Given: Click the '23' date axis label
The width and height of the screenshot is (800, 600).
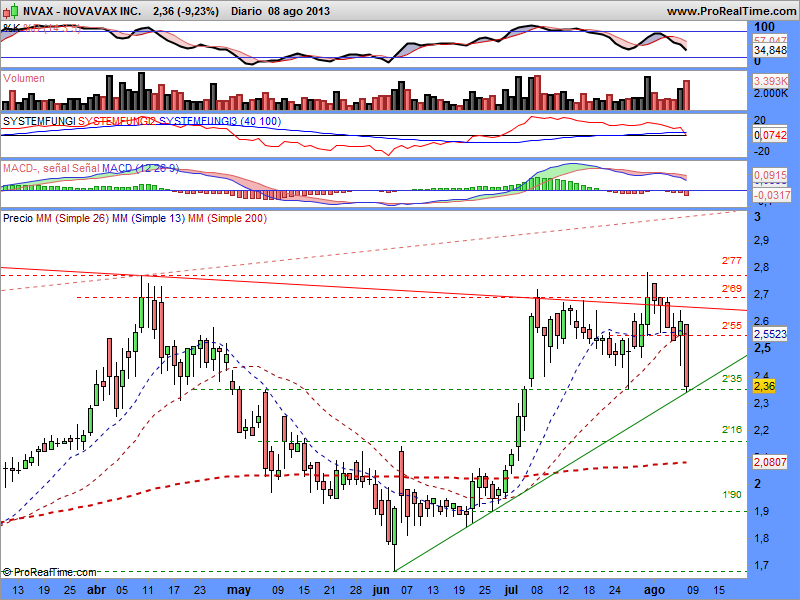Looking at the screenshot, I should [200, 590].
